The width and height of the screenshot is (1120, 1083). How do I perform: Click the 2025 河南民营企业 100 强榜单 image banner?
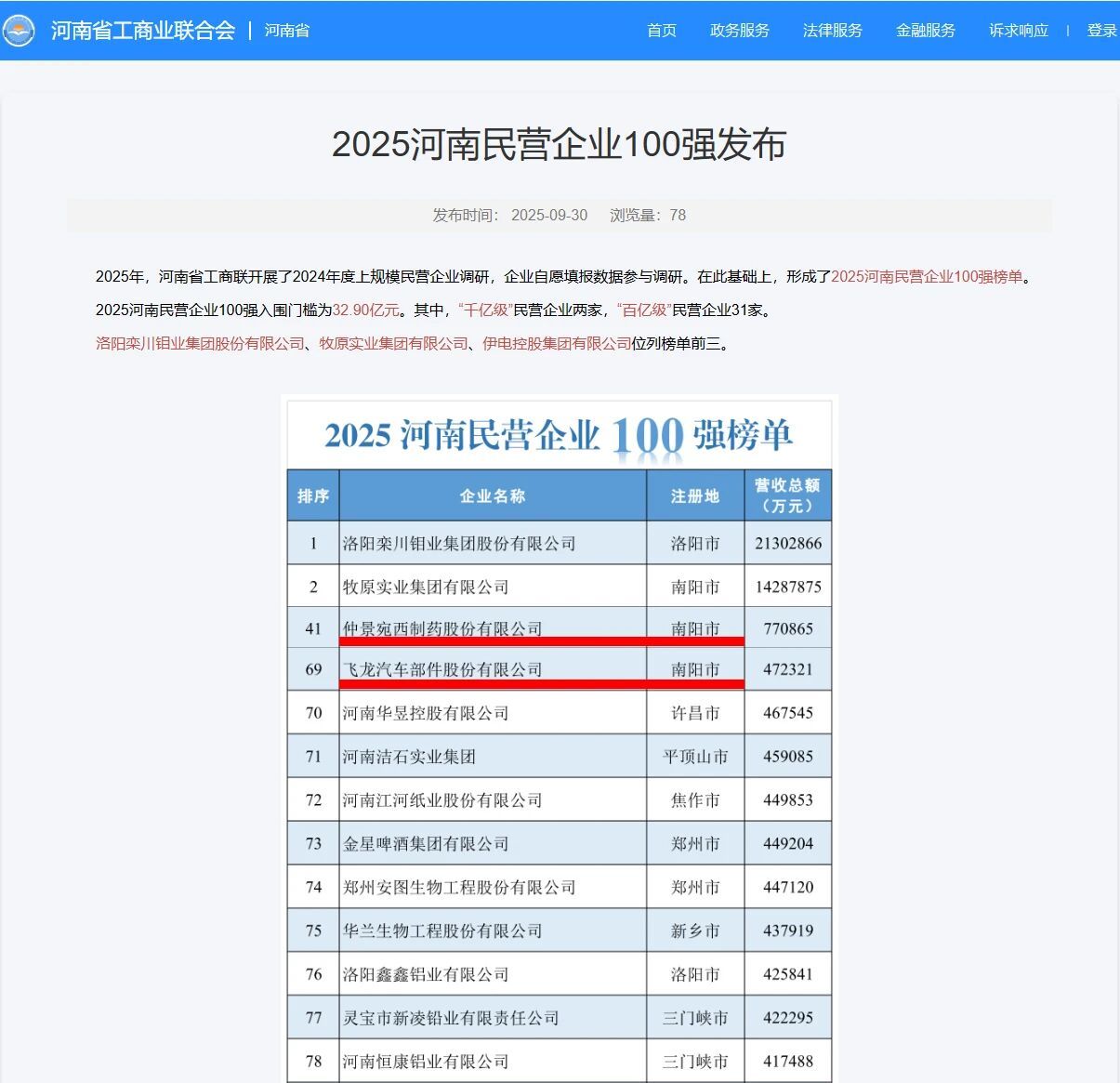click(x=559, y=435)
